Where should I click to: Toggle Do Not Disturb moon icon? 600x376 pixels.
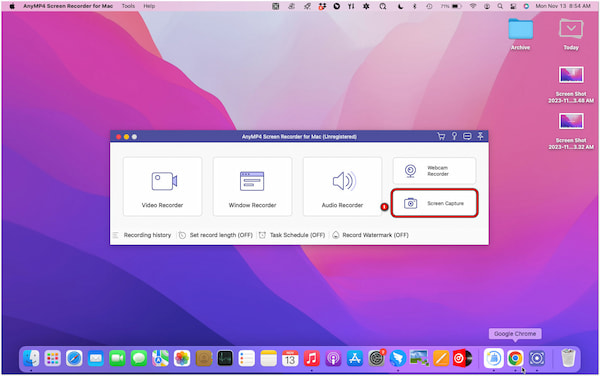point(400,6)
